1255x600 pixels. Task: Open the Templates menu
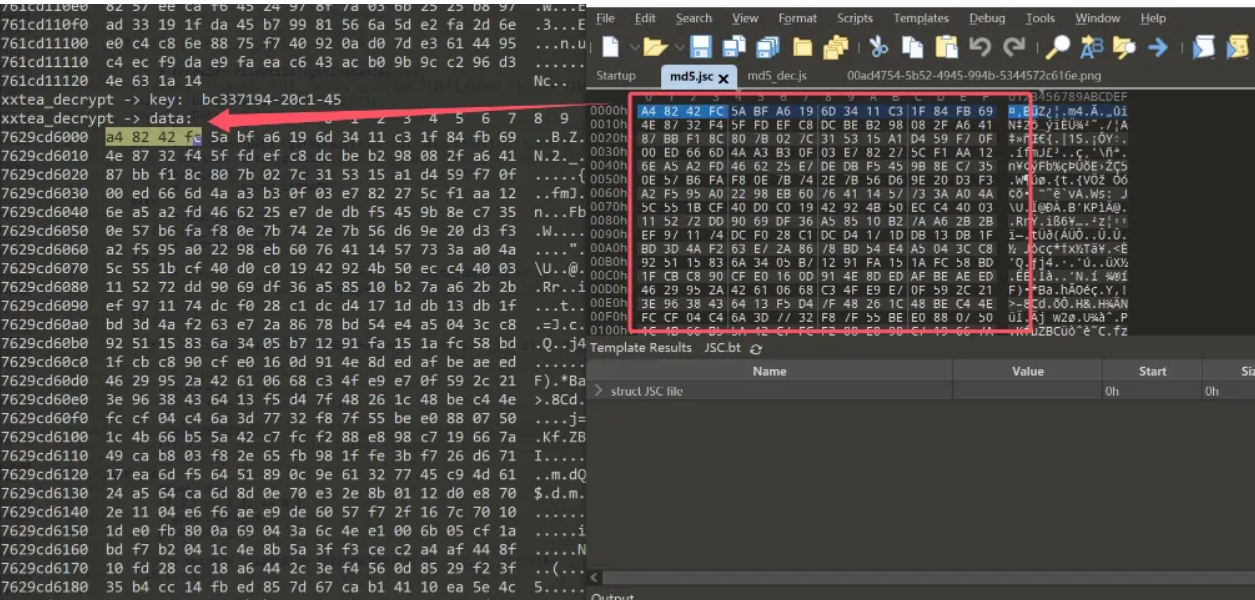pyautogui.click(x=921, y=18)
